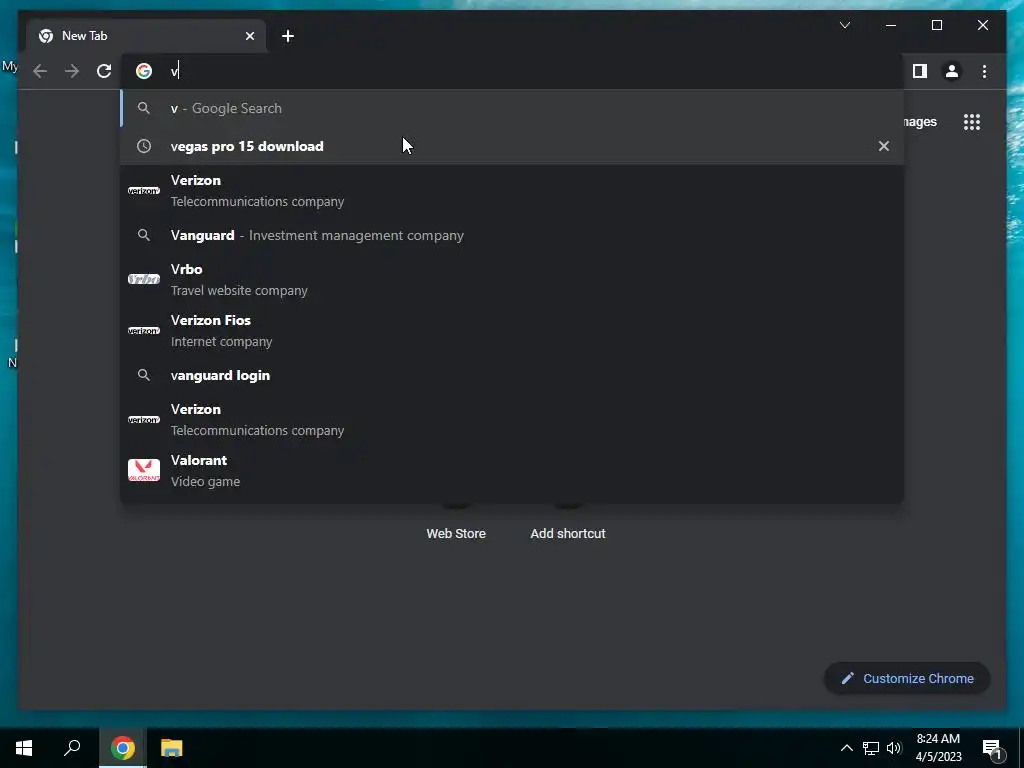The width and height of the screenshot is (1024, 768).
Task: Click the Google icon in address bar
Action: pyautogui.click(x=144, y=71)
